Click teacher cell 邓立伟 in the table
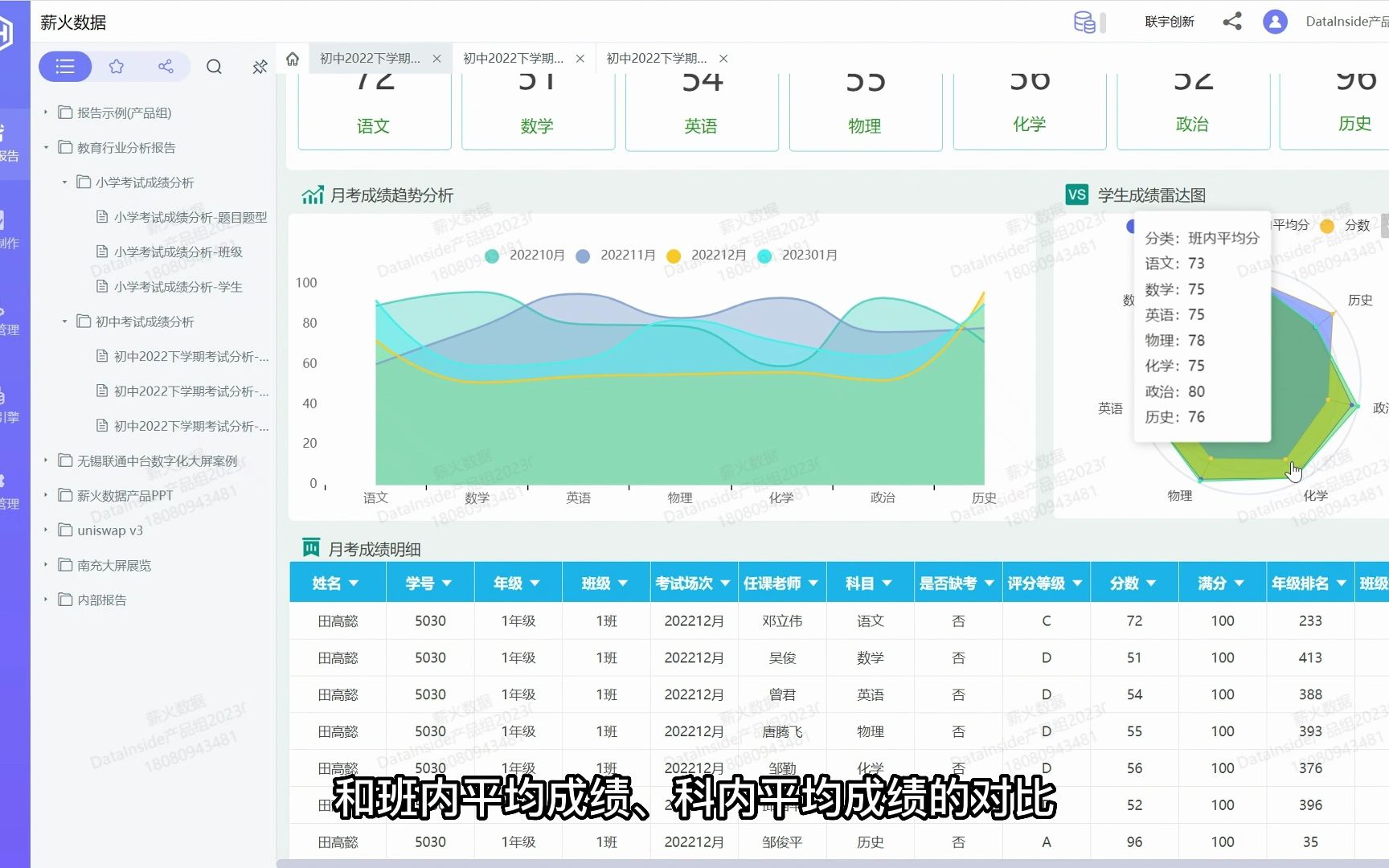This screenshot has height=868, width=1389. [782, 621]
